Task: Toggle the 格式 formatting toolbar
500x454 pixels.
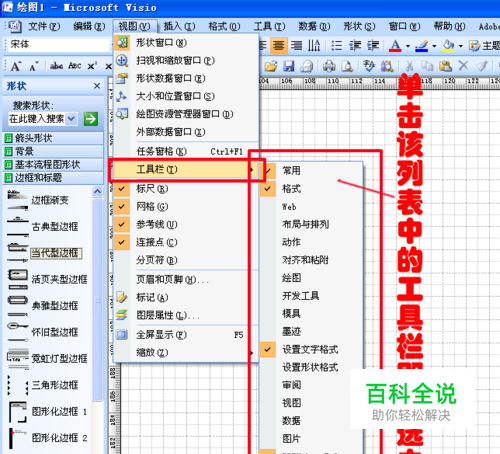Action: tap(311, 189)
